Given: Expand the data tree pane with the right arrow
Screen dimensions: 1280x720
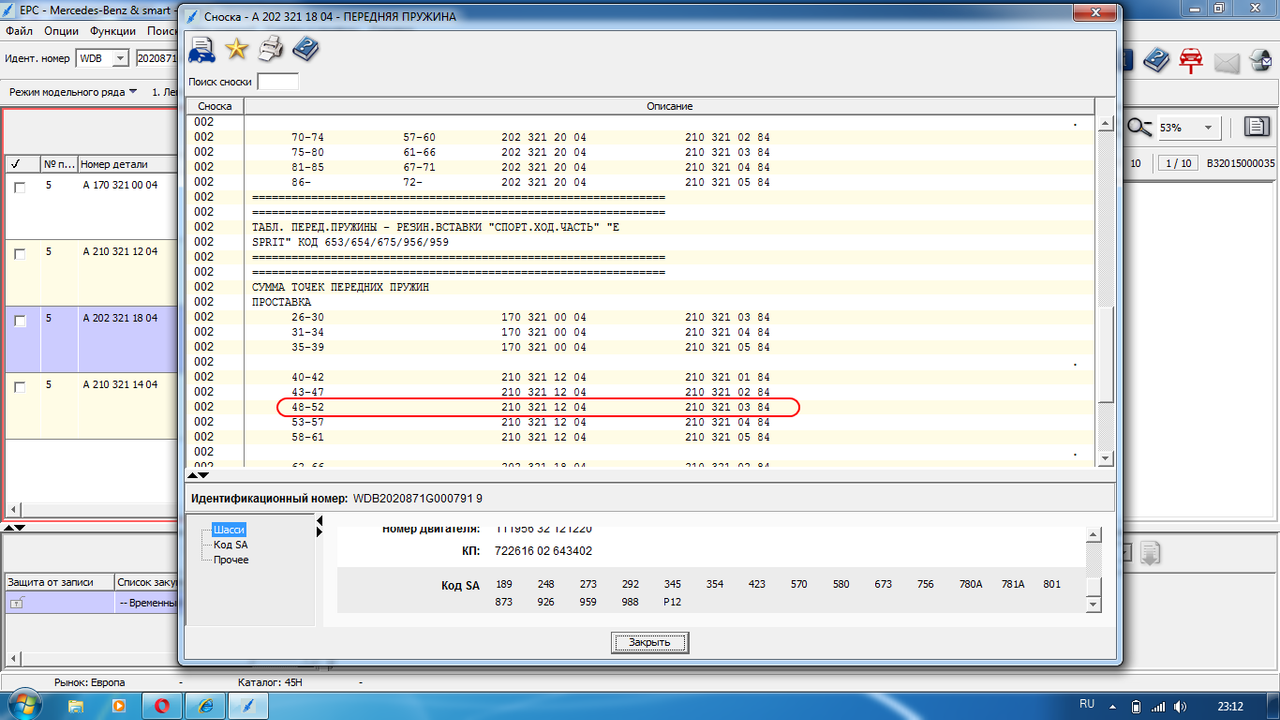Looking at the screenshot, I should tap(320, 533).
